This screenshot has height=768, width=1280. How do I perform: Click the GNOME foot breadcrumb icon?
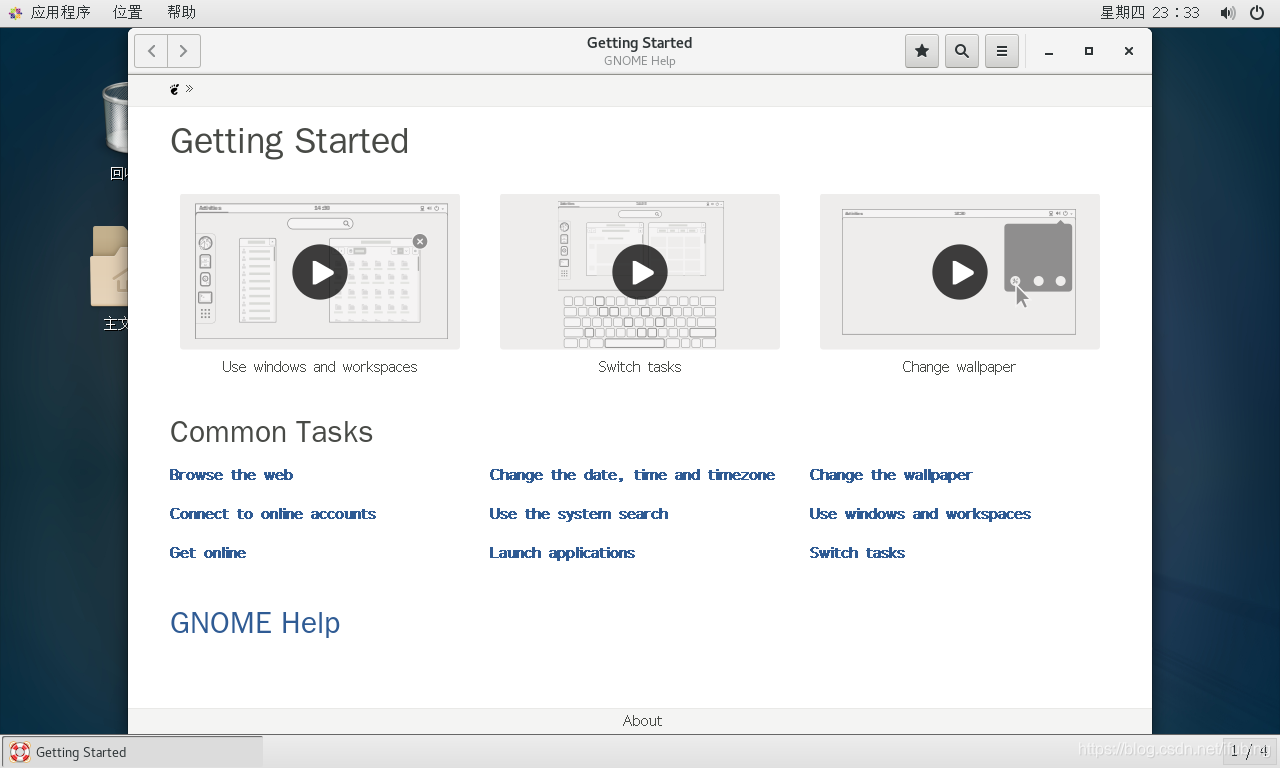click(175, 89)
